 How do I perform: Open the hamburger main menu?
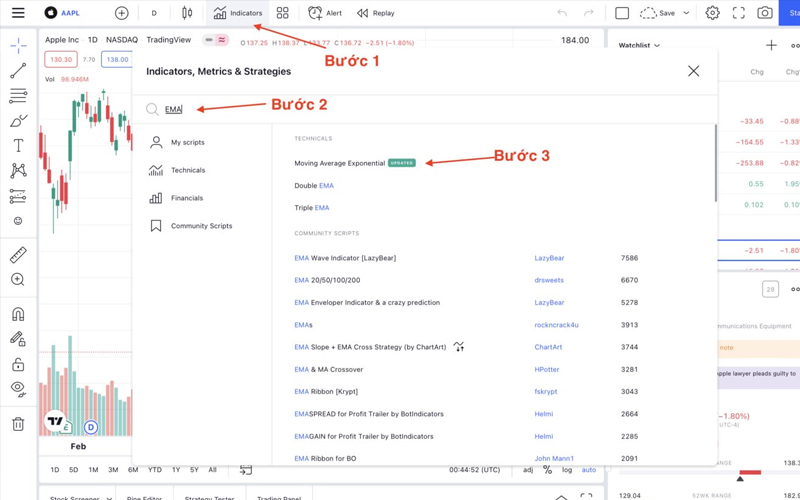18,13
